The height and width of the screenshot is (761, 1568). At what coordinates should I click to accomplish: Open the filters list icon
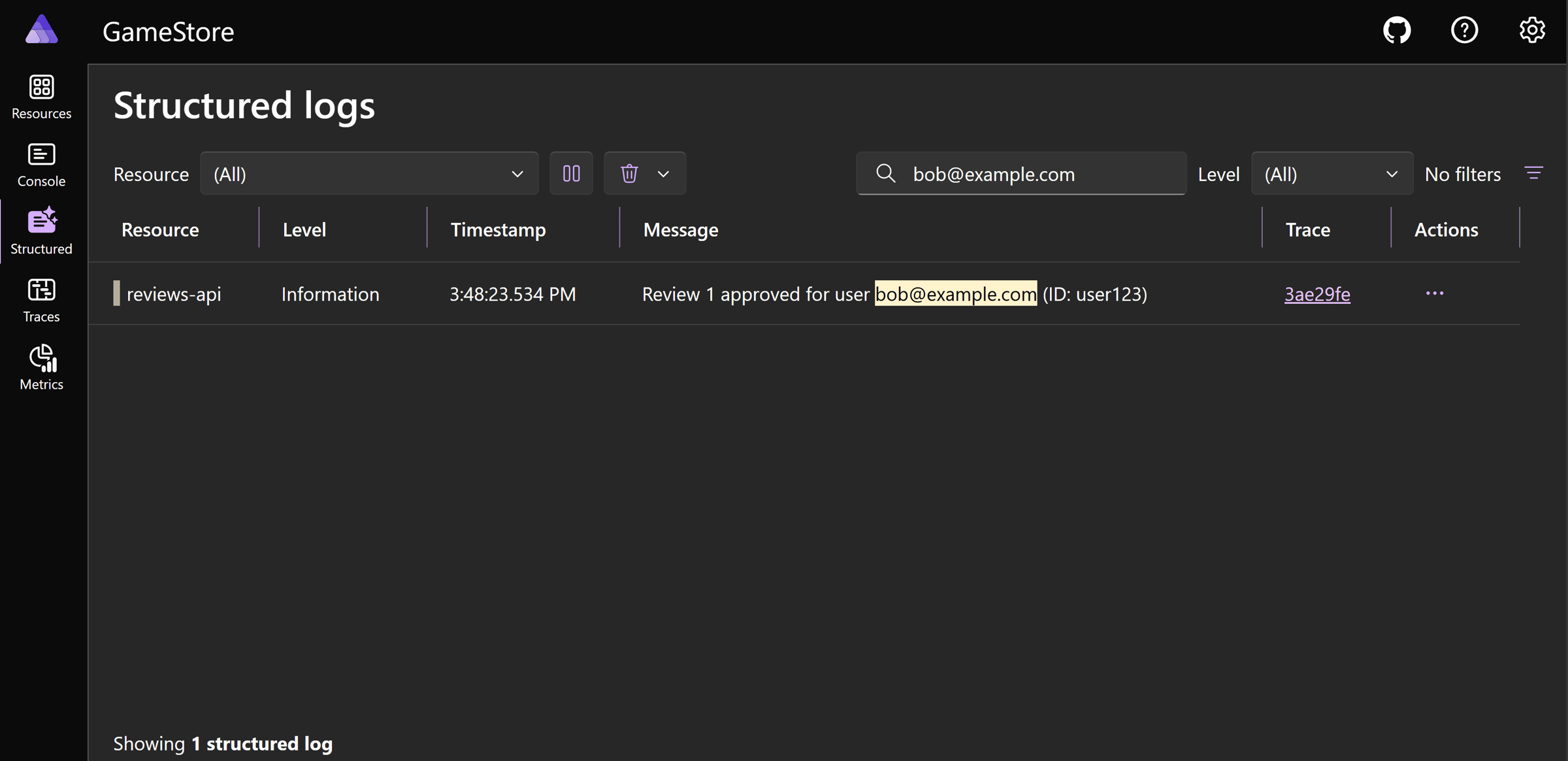1533,173
